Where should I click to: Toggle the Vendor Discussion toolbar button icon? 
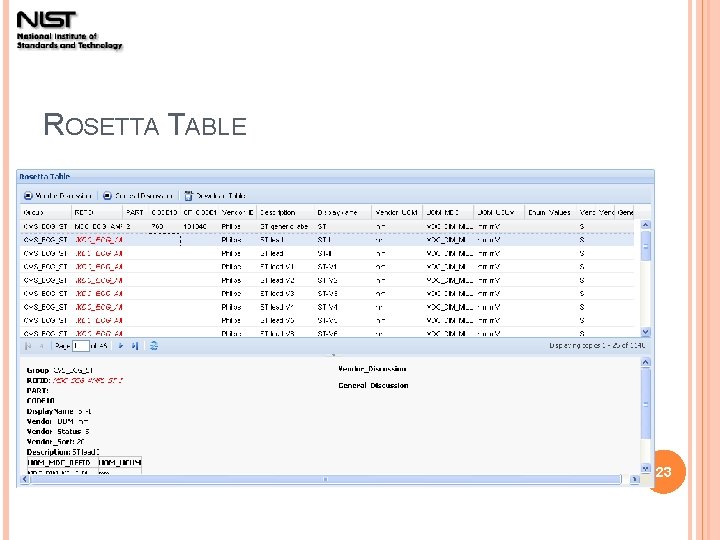coord(28,196)
